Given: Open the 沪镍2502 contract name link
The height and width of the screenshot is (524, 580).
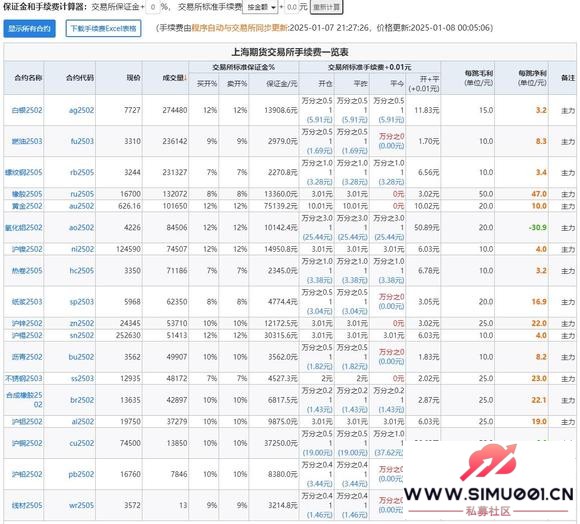Looking at the screenshot, I should [27, 249].
